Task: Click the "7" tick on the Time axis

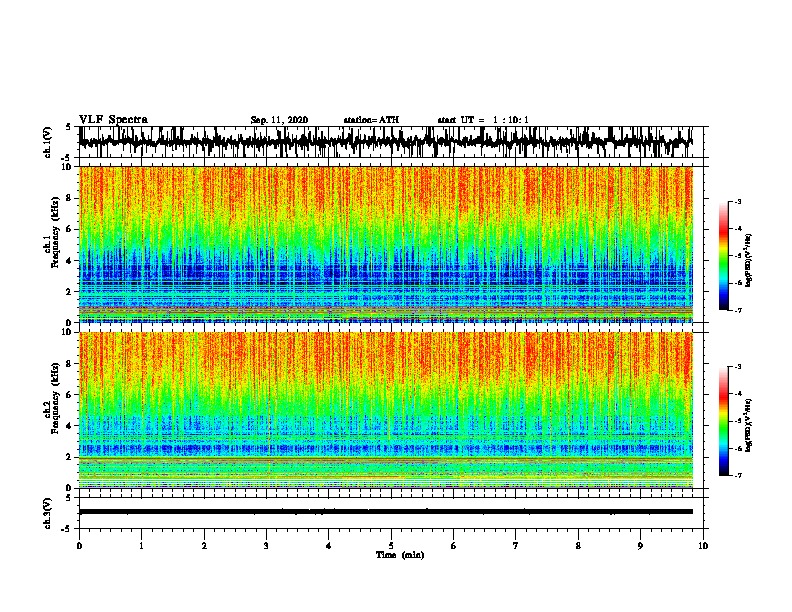Action: click(516, 546)
